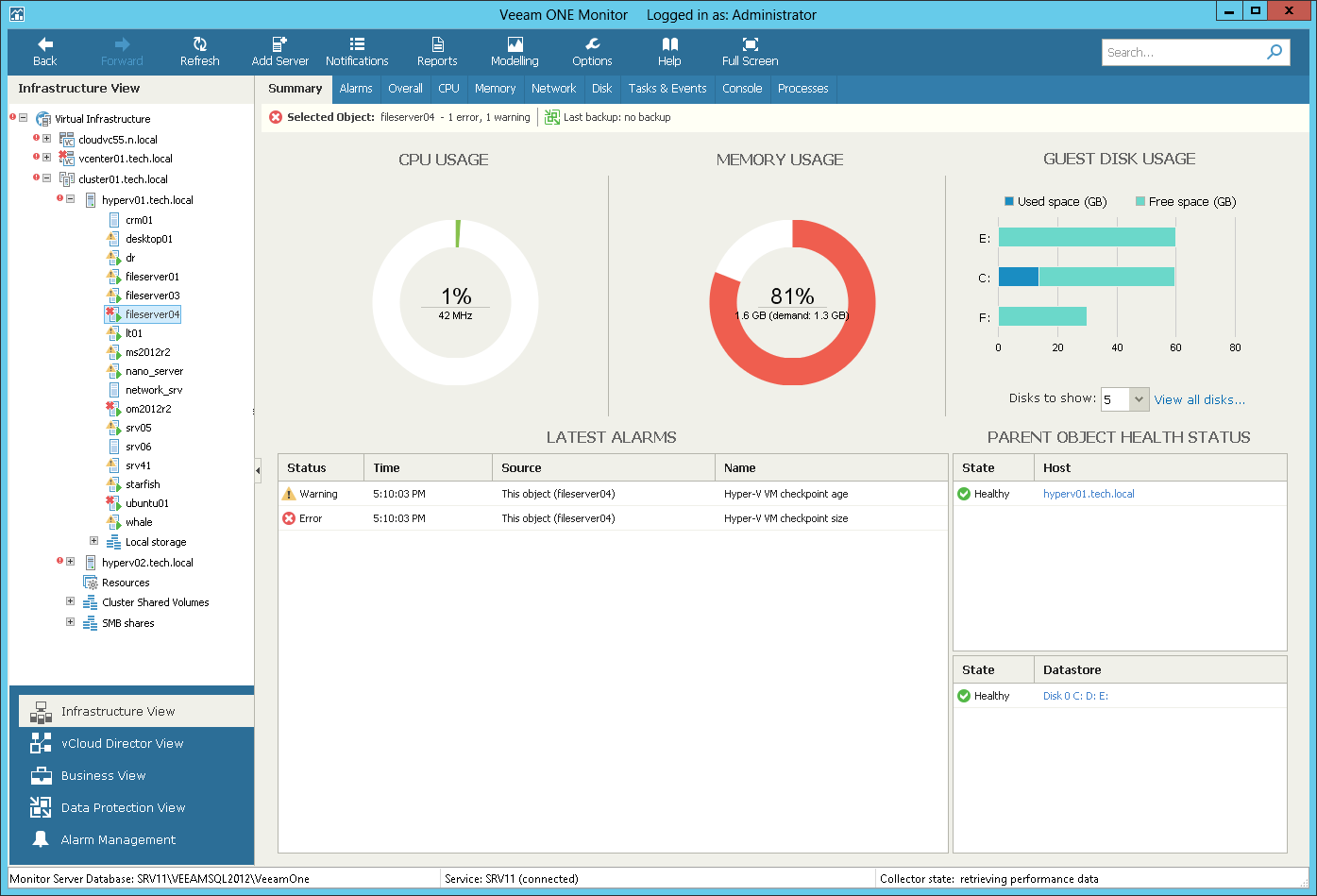Collapse the cluster01.tech.local node

[x=47, y=178]
